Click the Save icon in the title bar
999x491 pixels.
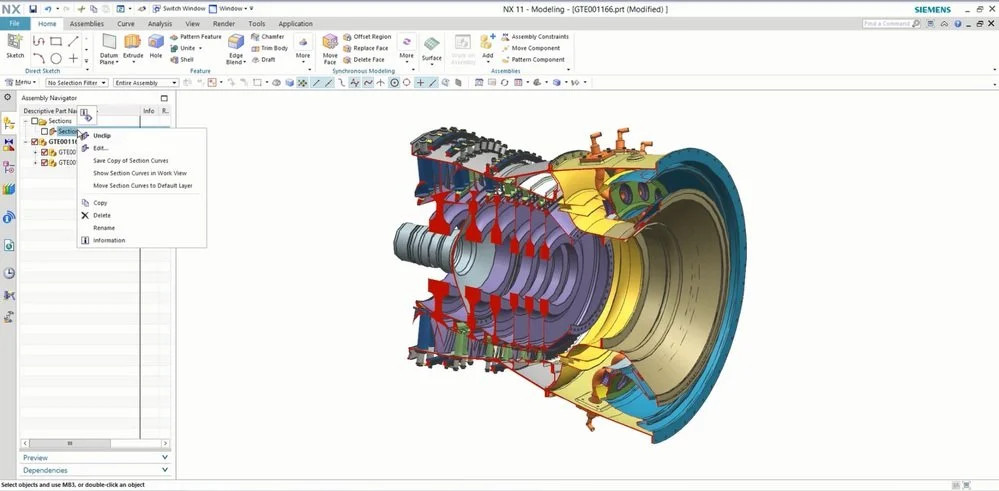point(33,9)
